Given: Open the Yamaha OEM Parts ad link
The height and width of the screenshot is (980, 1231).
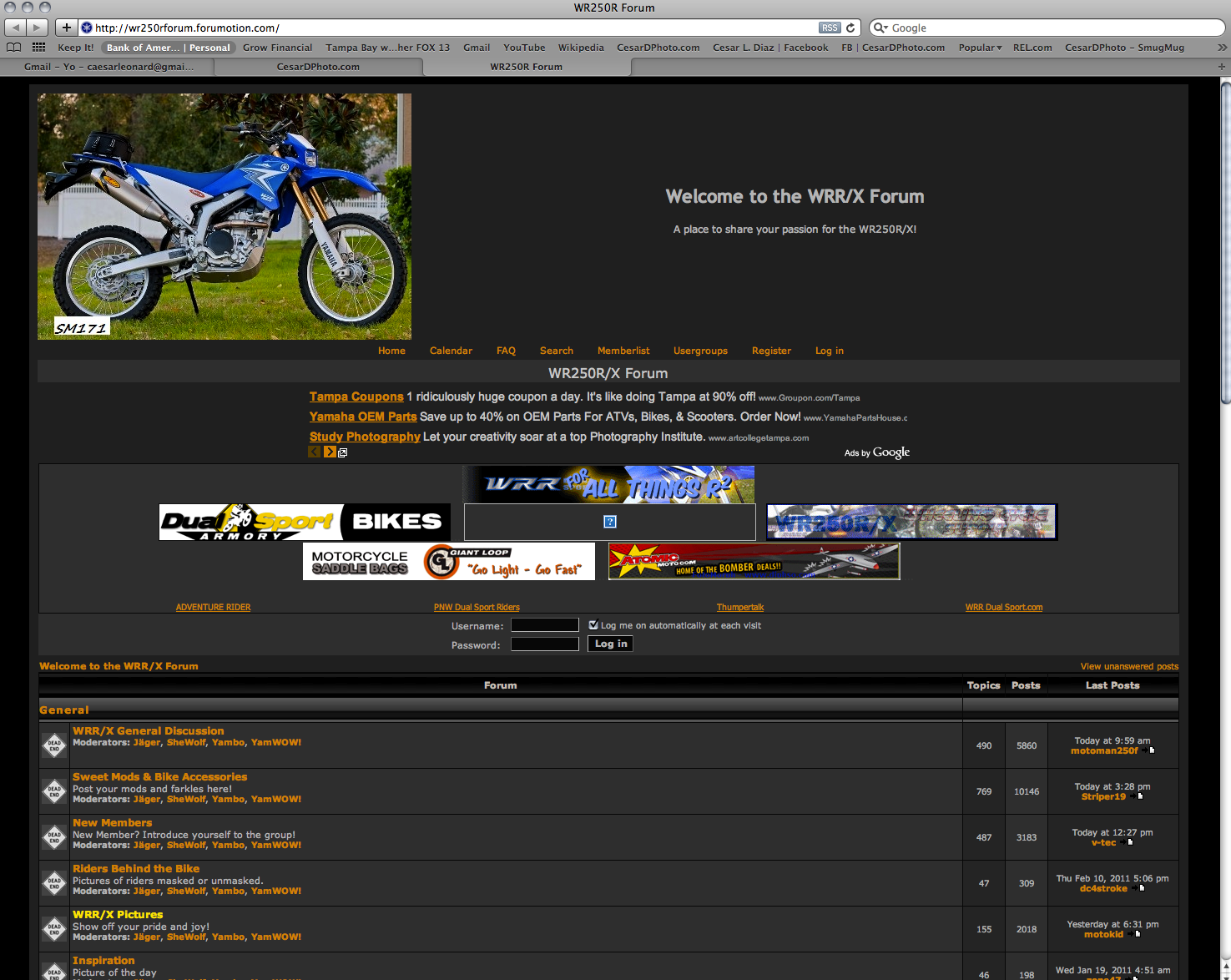Looking at the screenshot, I should click(363, 417).
